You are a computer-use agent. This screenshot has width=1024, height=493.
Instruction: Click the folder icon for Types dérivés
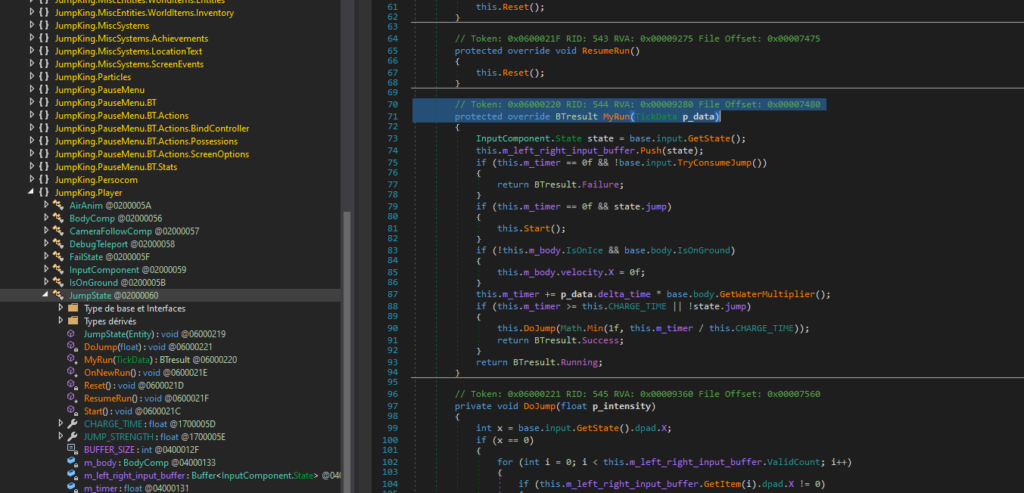tap(73, 321)
